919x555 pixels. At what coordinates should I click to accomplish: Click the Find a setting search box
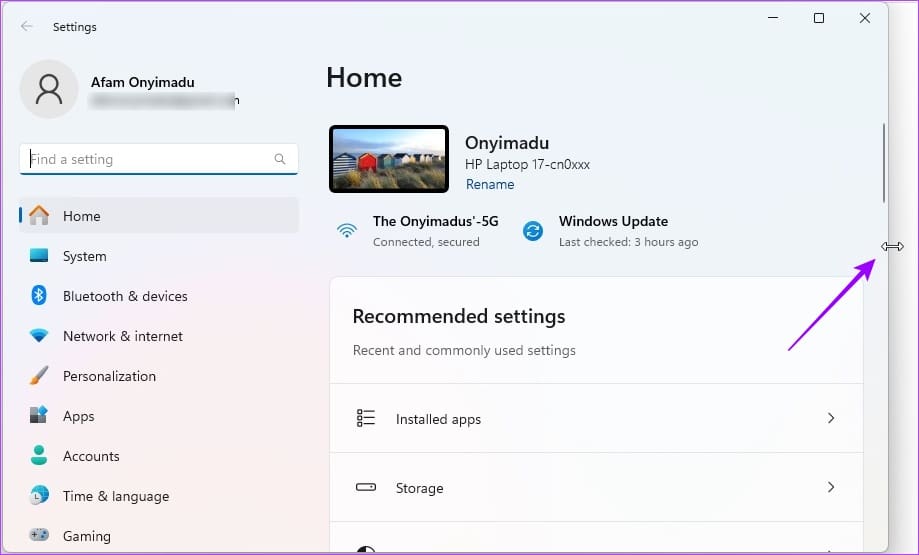pyautogui.click(x=159, y=159)
